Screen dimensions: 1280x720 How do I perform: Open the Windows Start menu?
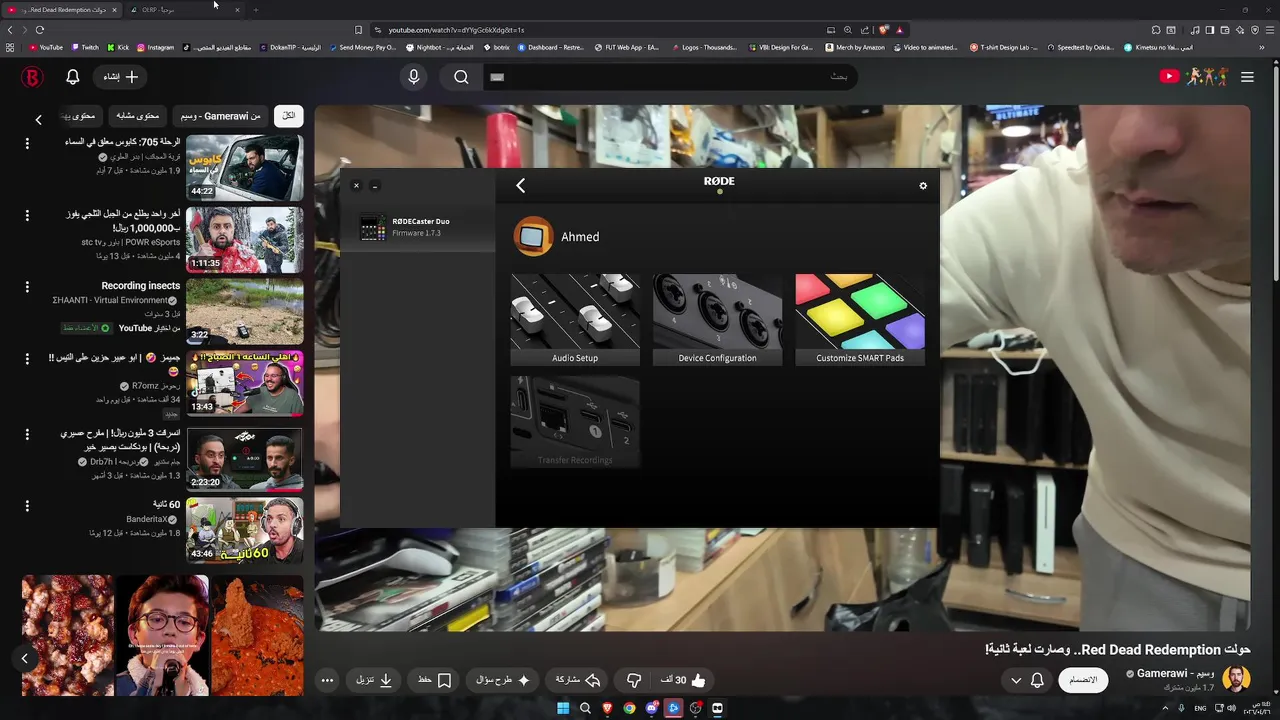563,708
